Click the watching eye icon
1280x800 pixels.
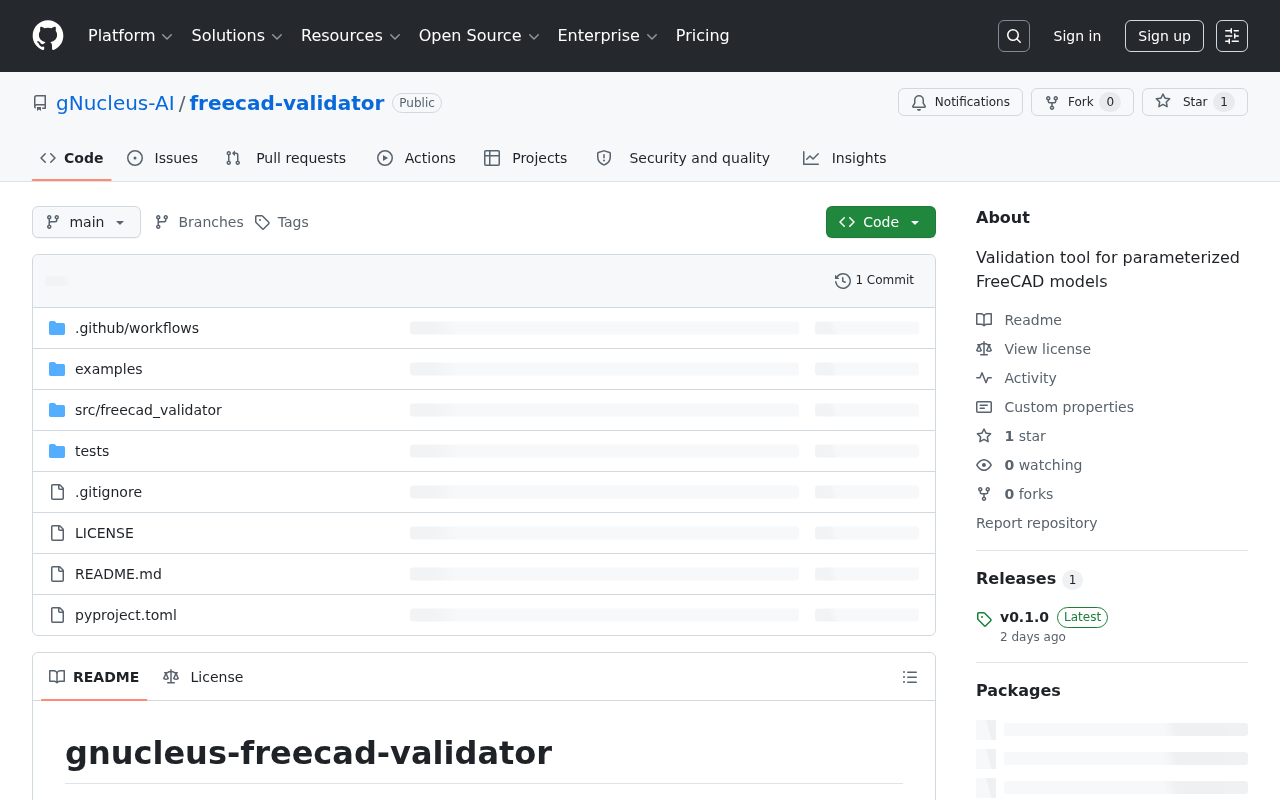pyautogui.click(x=984, y=465)
